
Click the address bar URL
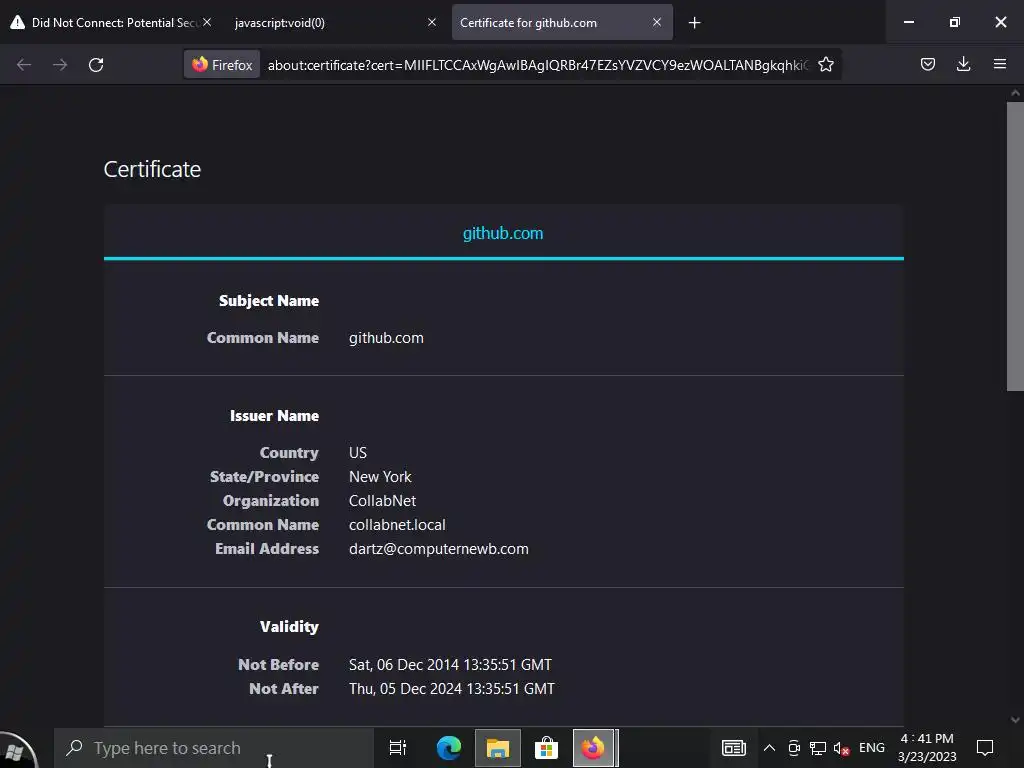click(x=537, y=65)
